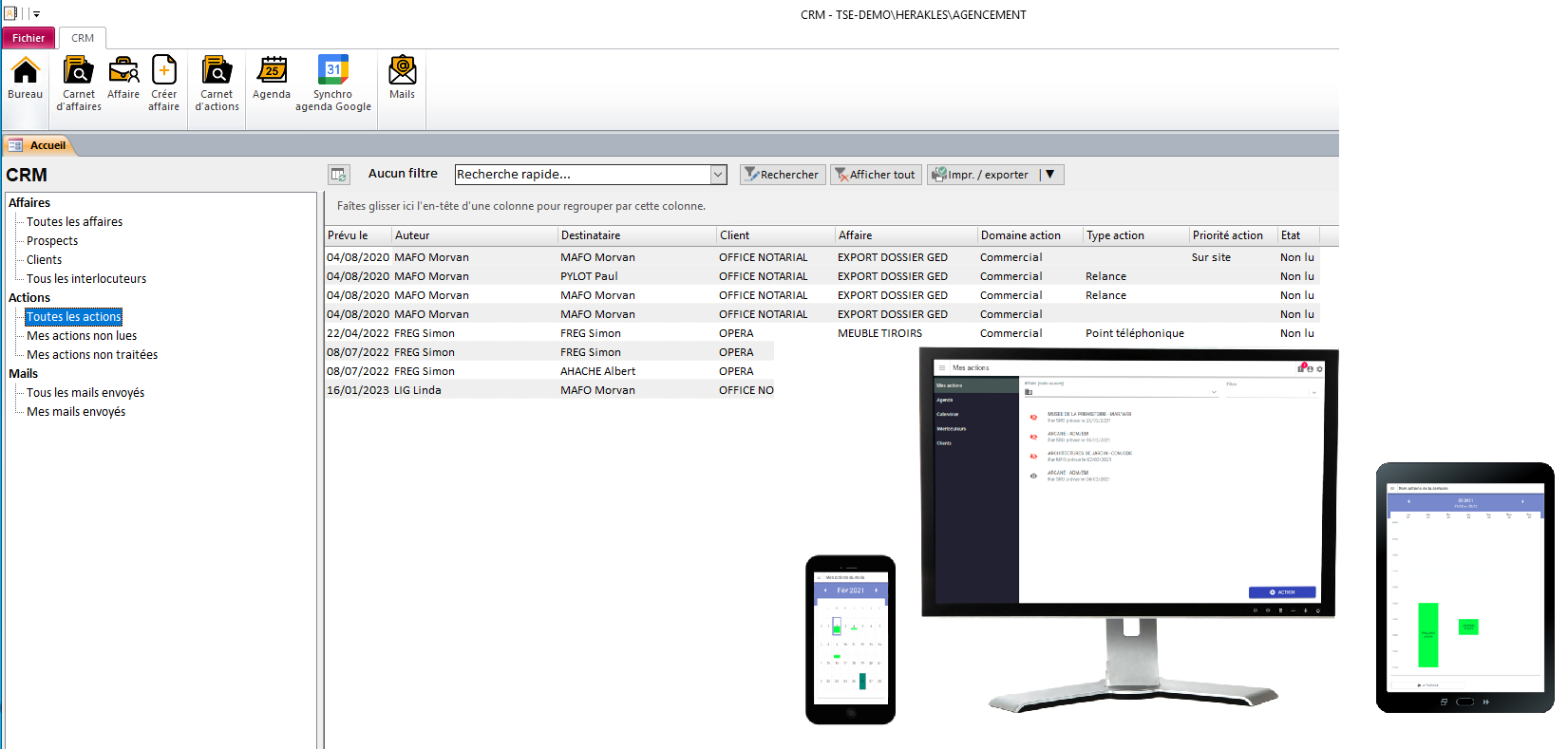Select Mes actions non lues
This screenshot has height=749, width=1568.
coord(82,335)
